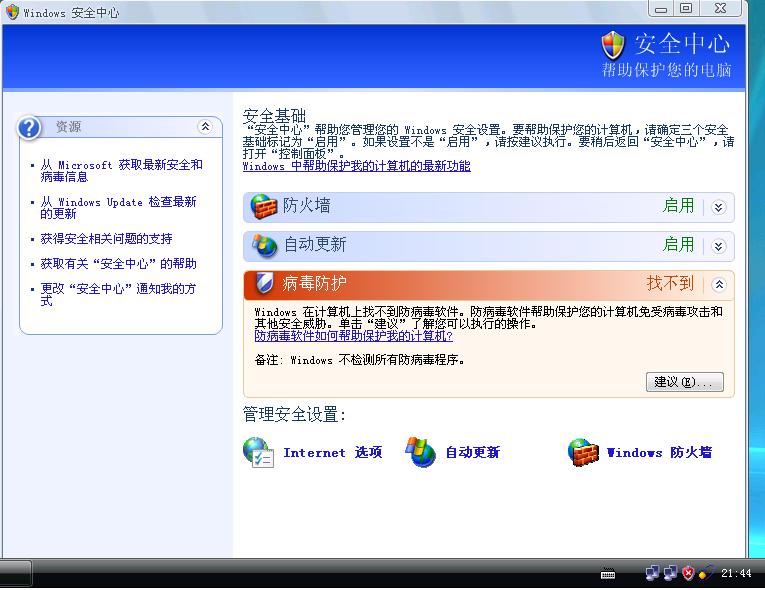Viewport: 765px width, 590px height.
Task: Click the 启用 status in 自动更新 row
Action: [x=678, y=244]
